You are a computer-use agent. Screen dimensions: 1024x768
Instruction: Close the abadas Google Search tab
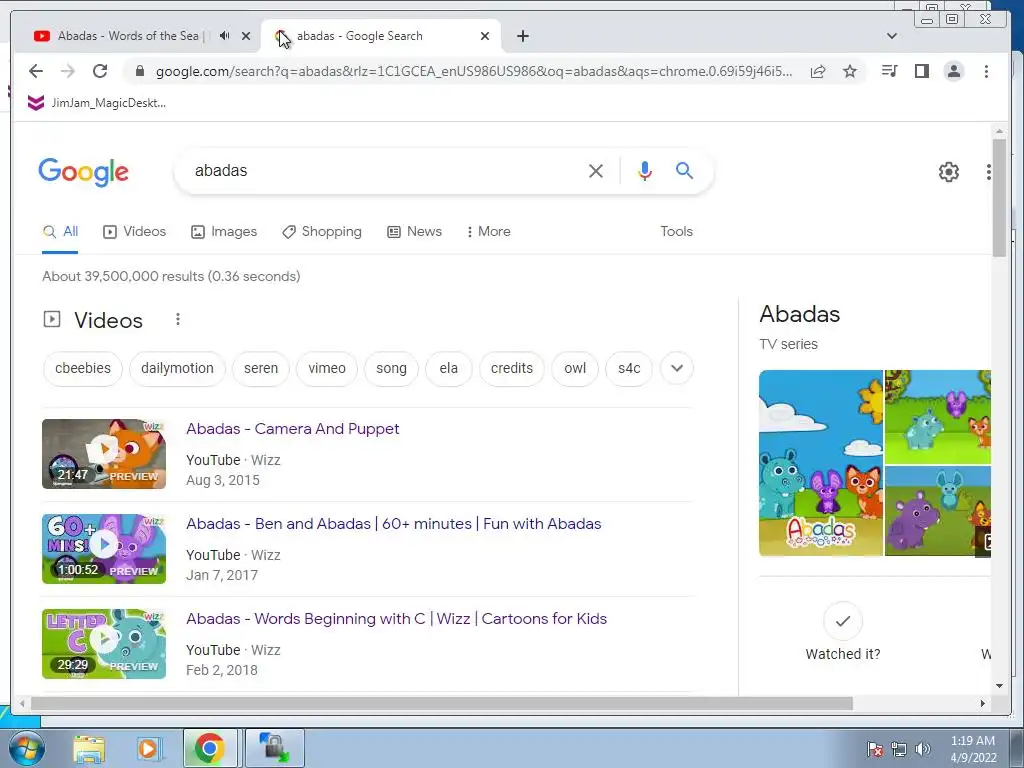click(x=485, y=36)
